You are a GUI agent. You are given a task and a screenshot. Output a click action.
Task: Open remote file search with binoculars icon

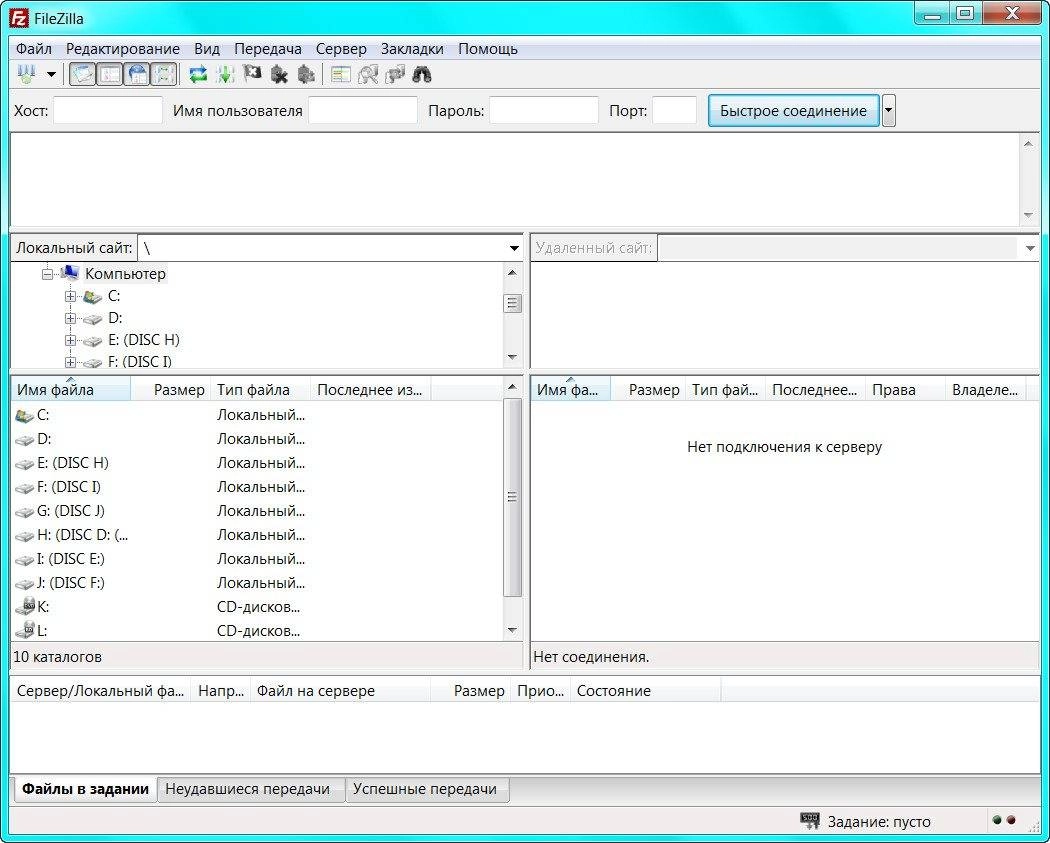422,74
